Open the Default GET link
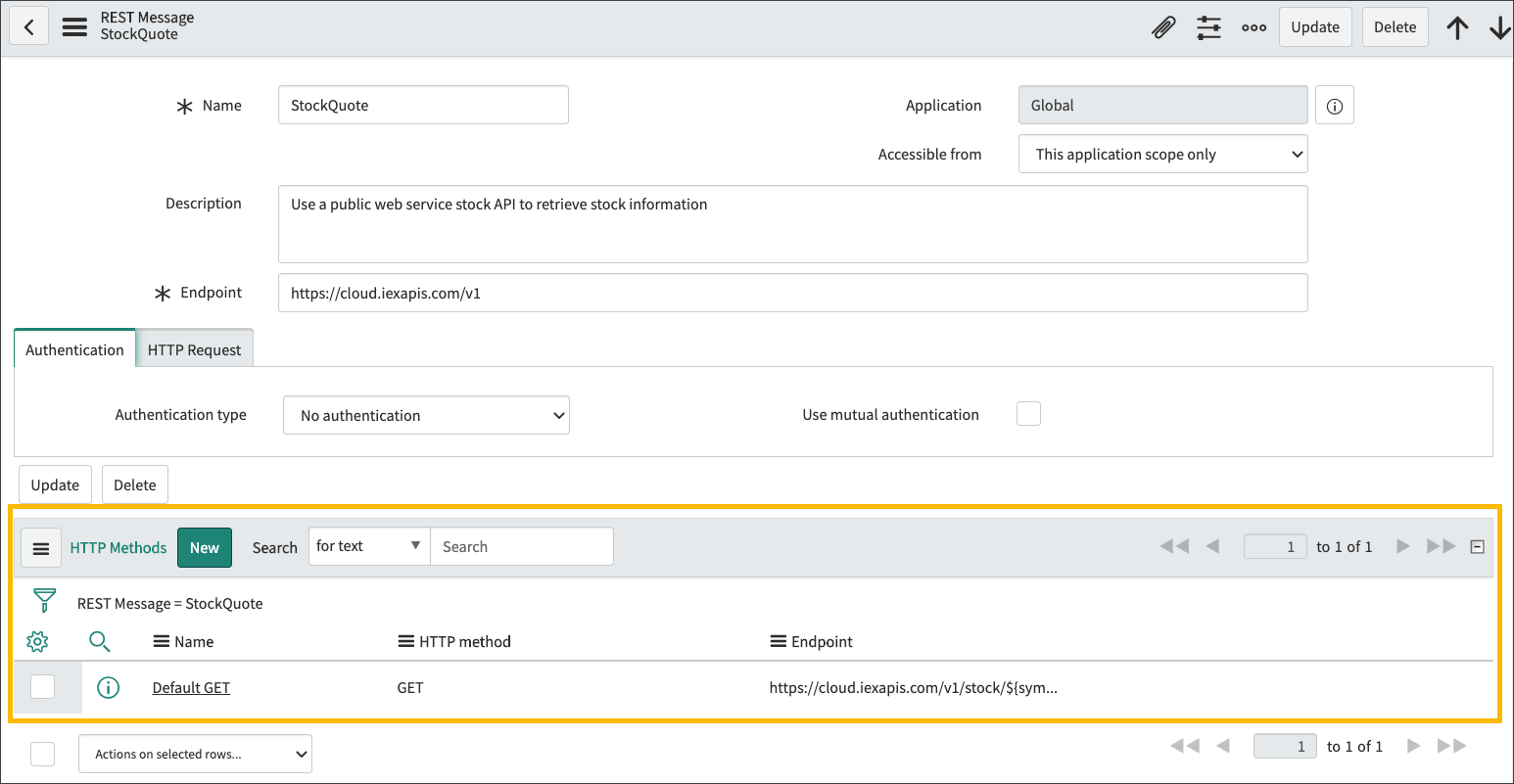Screen dimensions: 1514x784 191,688
